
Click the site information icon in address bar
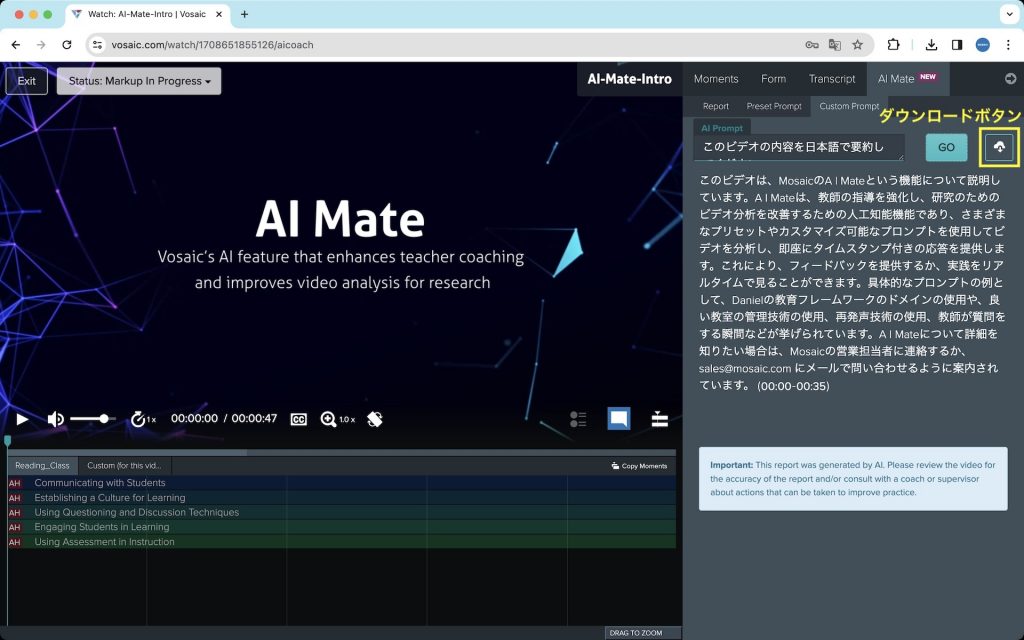tap(97, 45)
